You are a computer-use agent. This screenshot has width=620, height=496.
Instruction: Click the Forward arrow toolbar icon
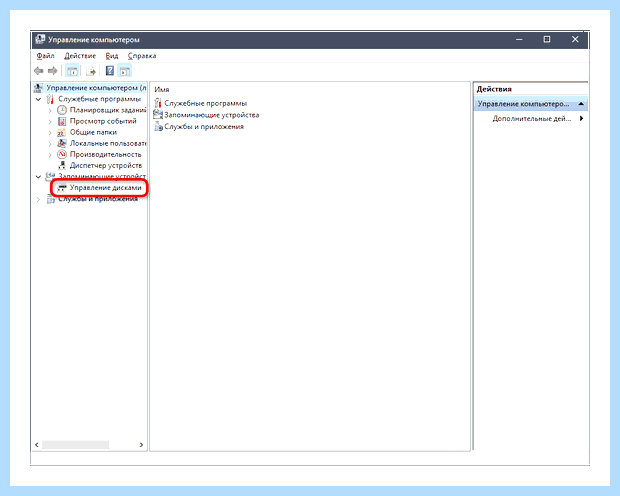click(52, 71)
